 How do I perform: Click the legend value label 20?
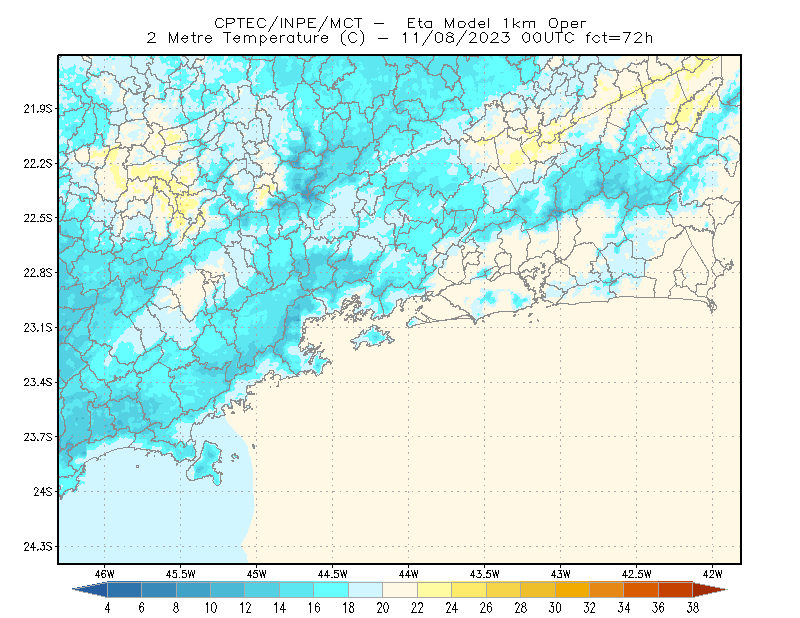coord(383,608)
